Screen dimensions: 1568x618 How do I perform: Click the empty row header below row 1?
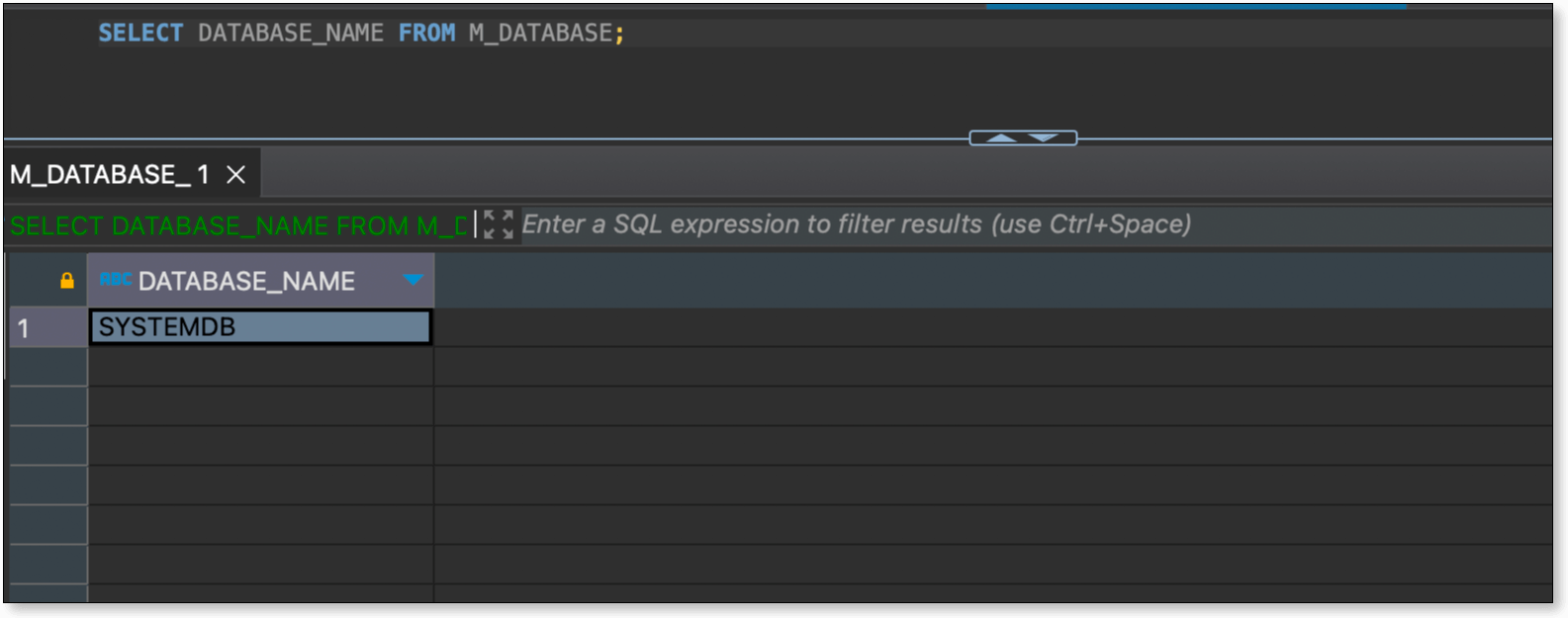click(x=47, y=366)
